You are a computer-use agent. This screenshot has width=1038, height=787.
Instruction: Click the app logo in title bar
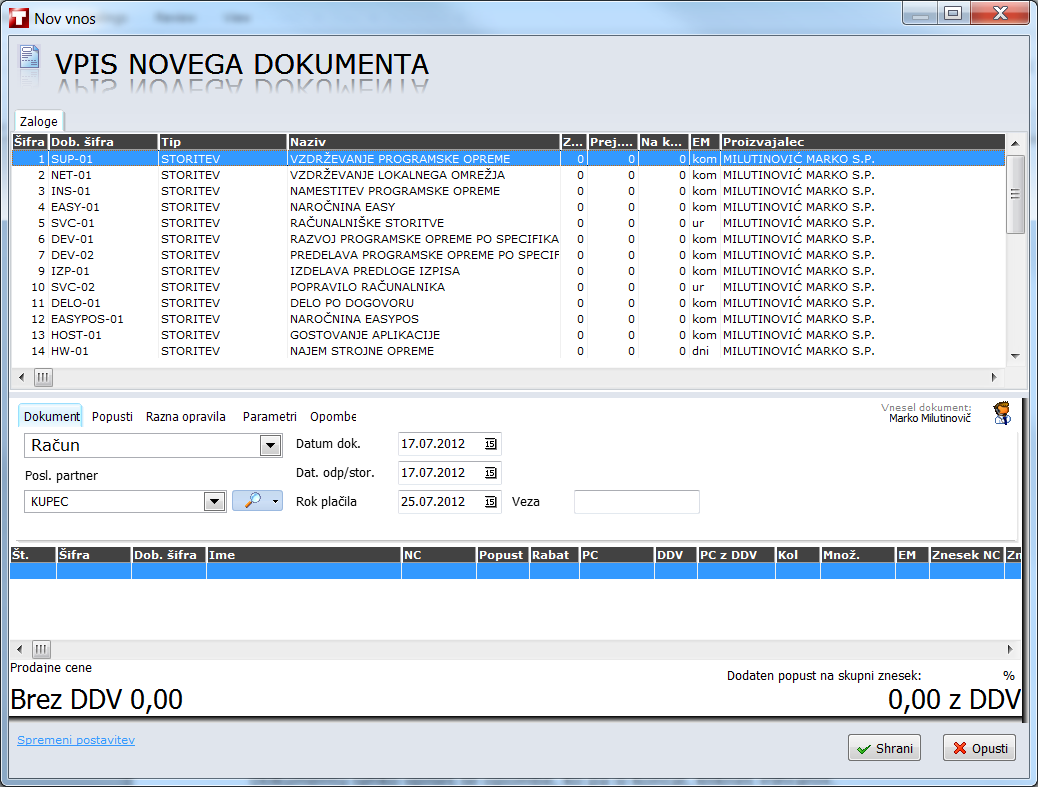tap(19, 18)
